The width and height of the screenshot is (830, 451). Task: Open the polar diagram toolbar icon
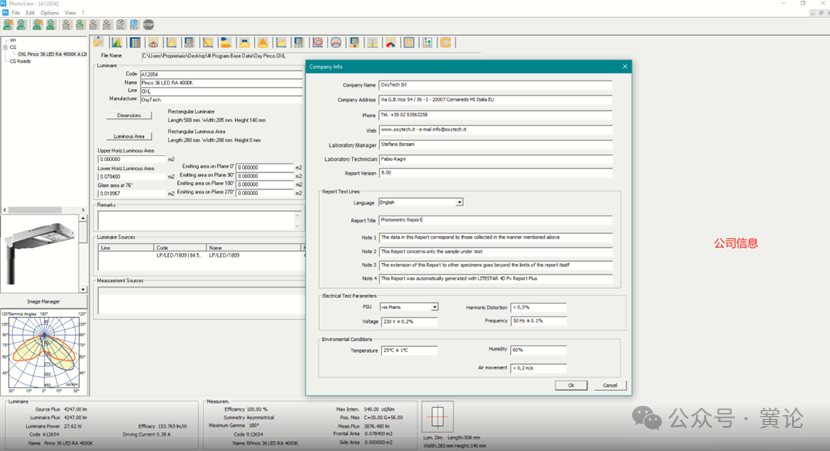tap(153, 42)
